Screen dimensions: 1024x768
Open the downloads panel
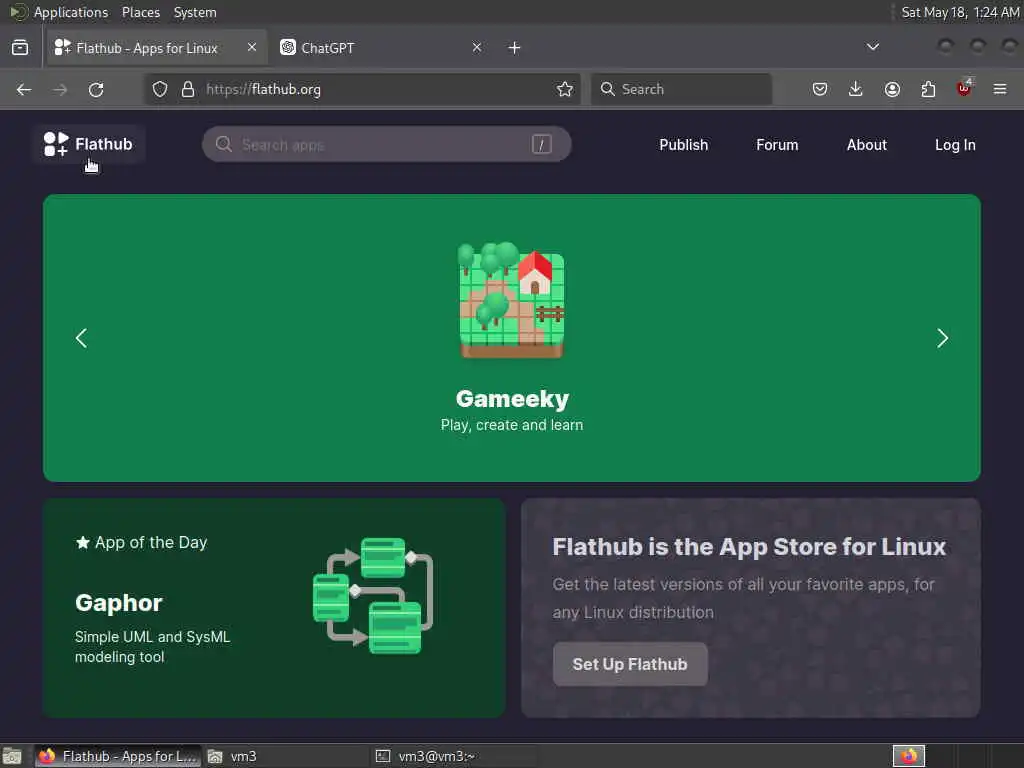click(856, 89)
